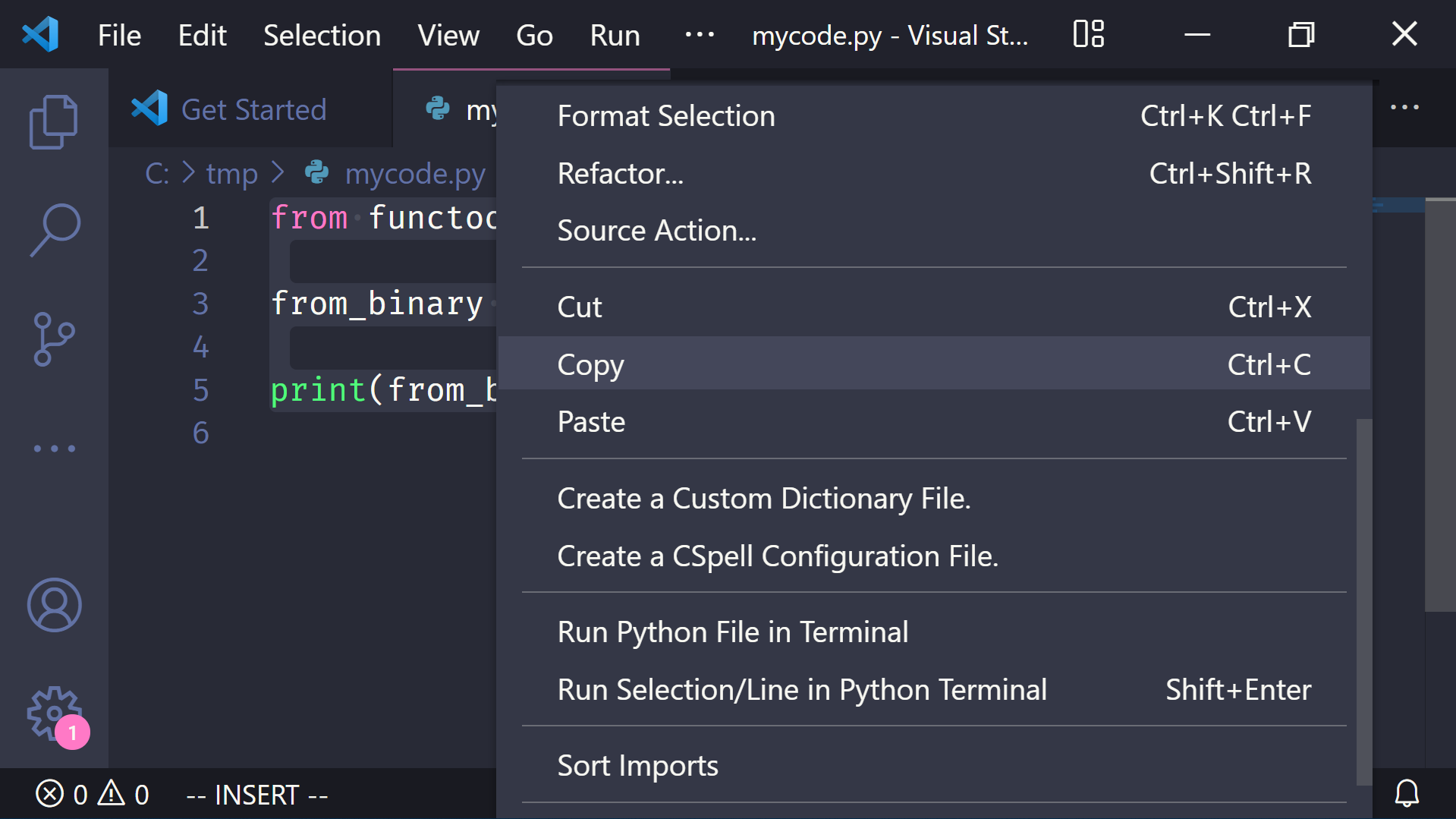Open editor More Actions ellipsis
The image size is (1456, 819).
(x=1404, y=108)
